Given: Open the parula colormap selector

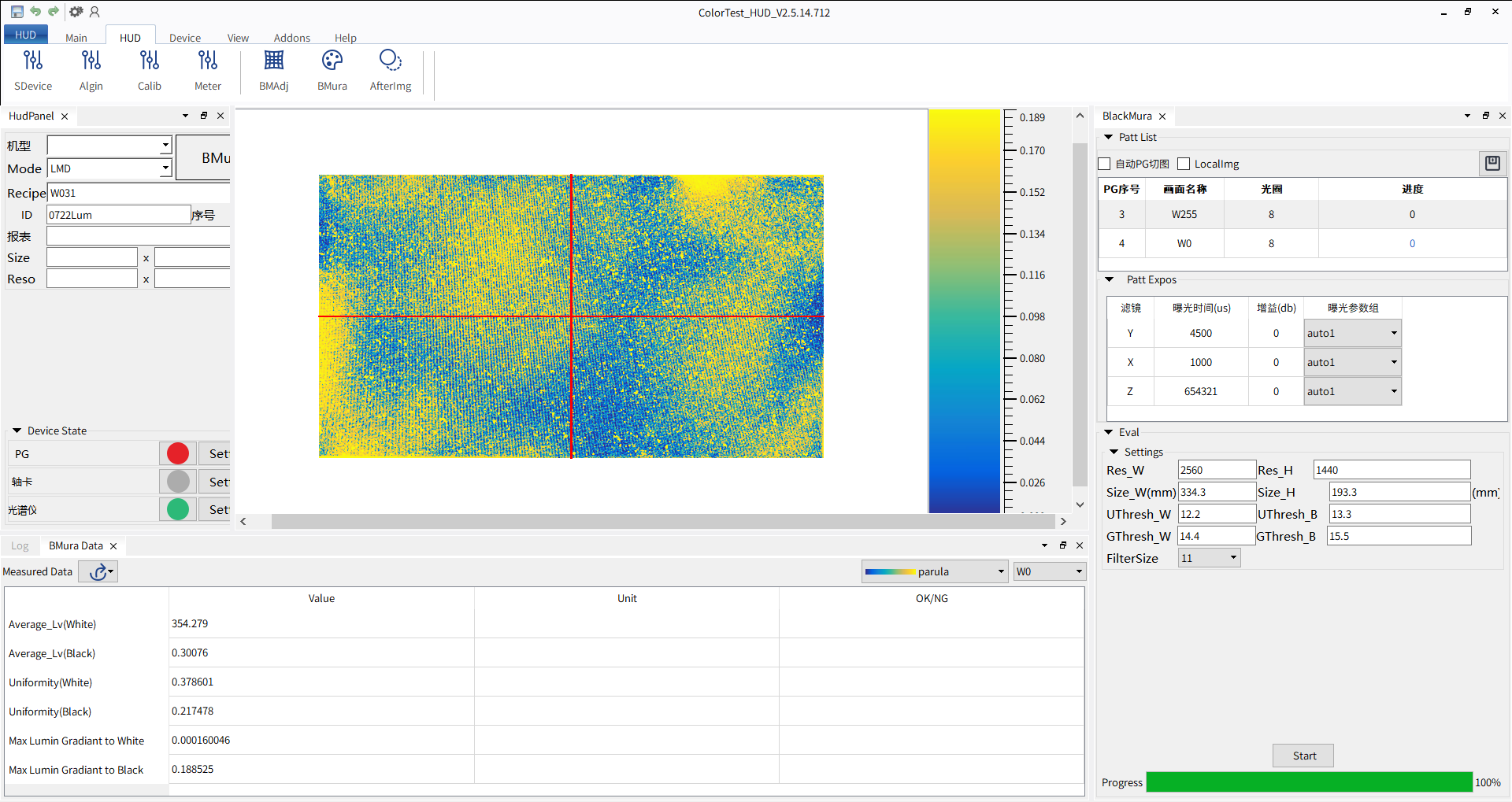Looking at the screenshot, I should click(935, 572).
